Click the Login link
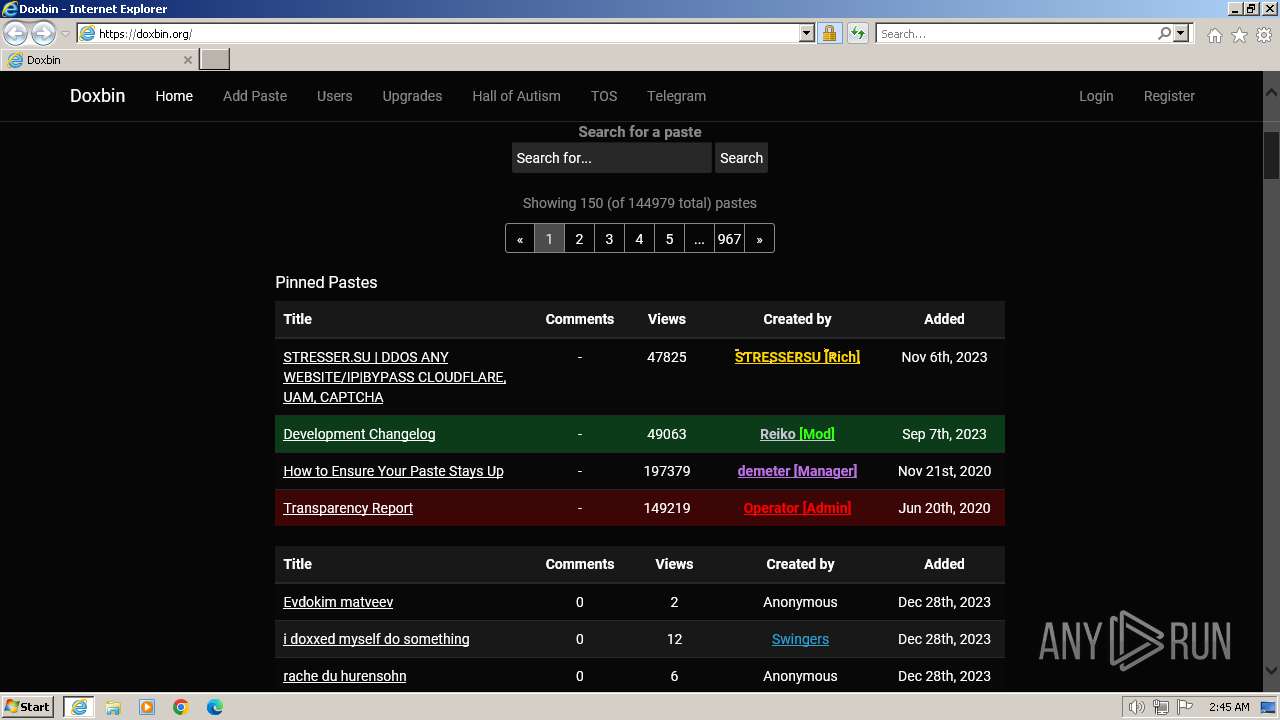Screen dimensions: 1280x720 pyautogui.click(x=1096, y=96)
